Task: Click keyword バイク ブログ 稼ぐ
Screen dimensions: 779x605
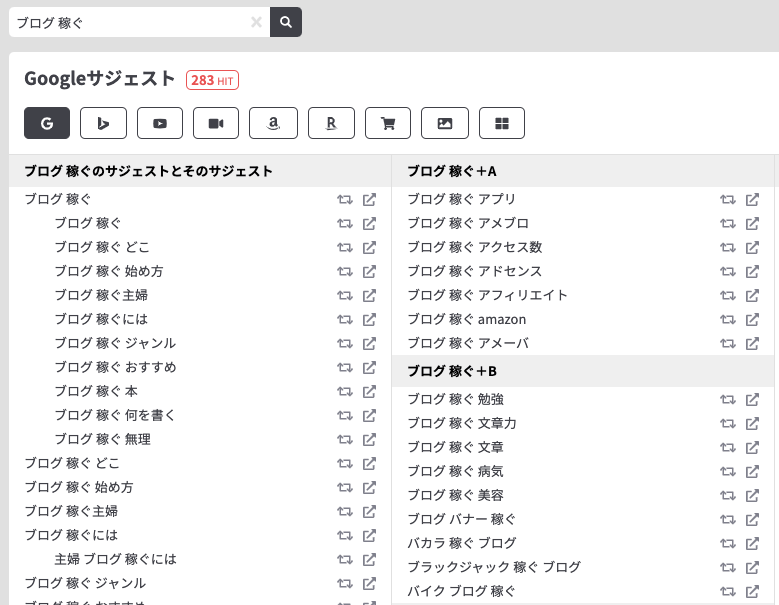Action: 462,591
